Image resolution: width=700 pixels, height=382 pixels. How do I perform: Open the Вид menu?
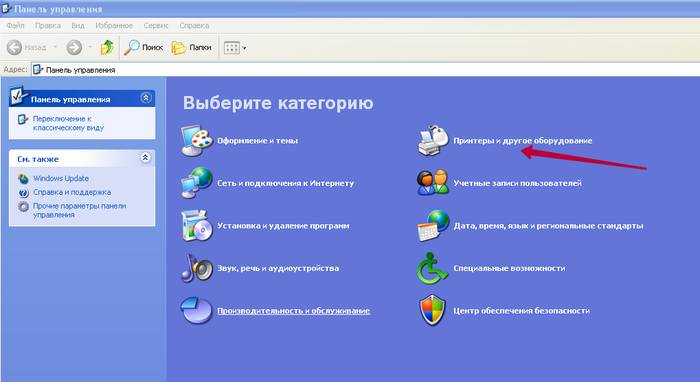(78, 25)
